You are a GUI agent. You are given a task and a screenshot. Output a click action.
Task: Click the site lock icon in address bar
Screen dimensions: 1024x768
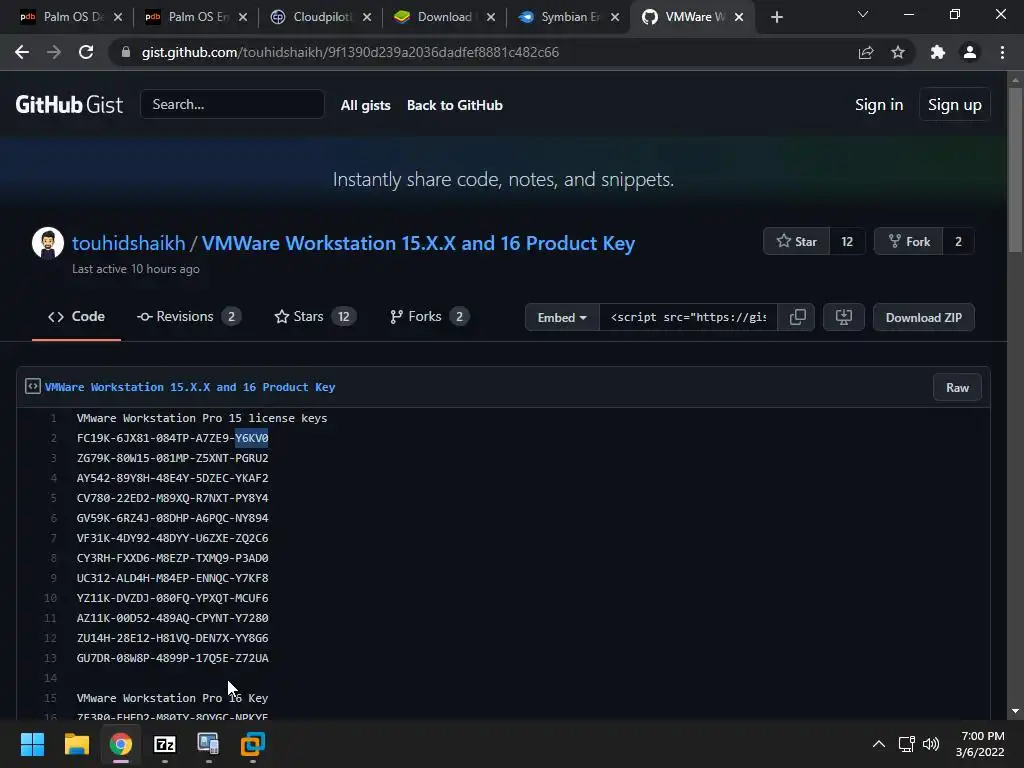126,52
